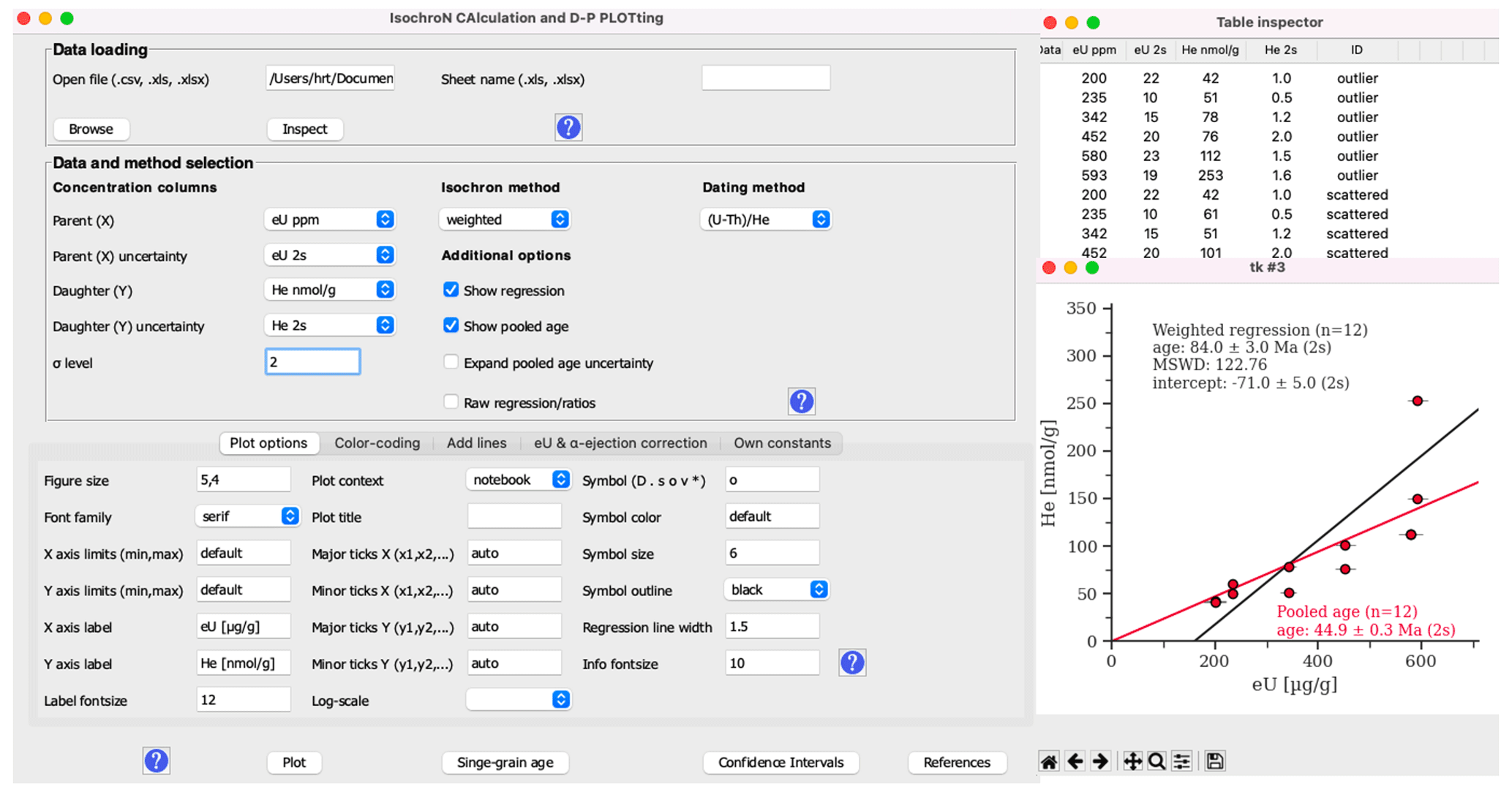Click help icon in Data loading section
The width and height of the screenshot is (1512, 792).
(568, 127)
